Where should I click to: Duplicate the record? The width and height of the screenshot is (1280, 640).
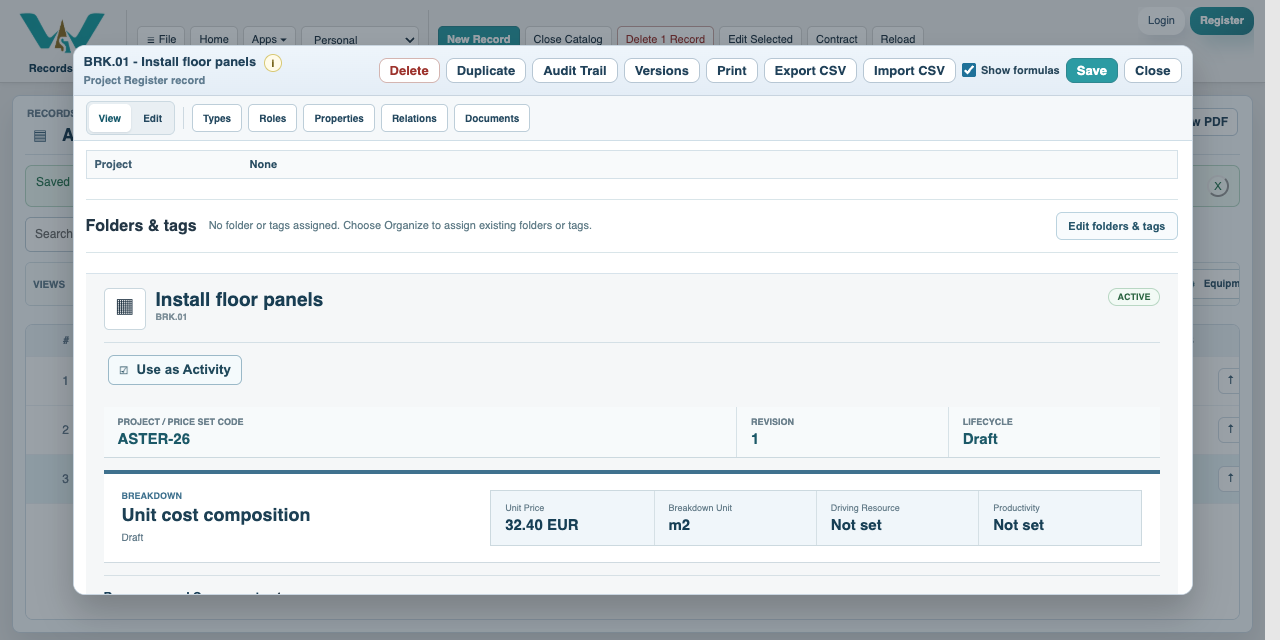click(x=486, y=70)
